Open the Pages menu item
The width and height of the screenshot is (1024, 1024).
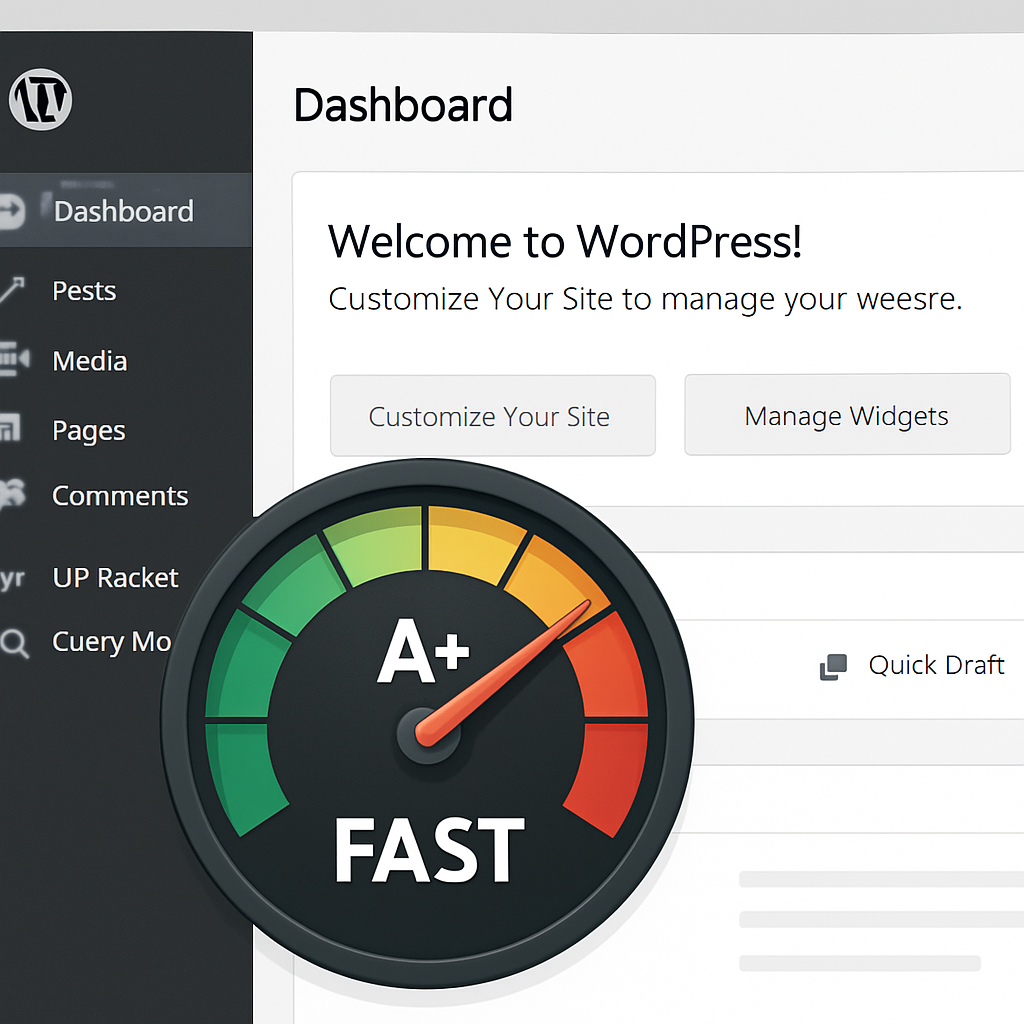pyautogui.click(x=89, y=430)
